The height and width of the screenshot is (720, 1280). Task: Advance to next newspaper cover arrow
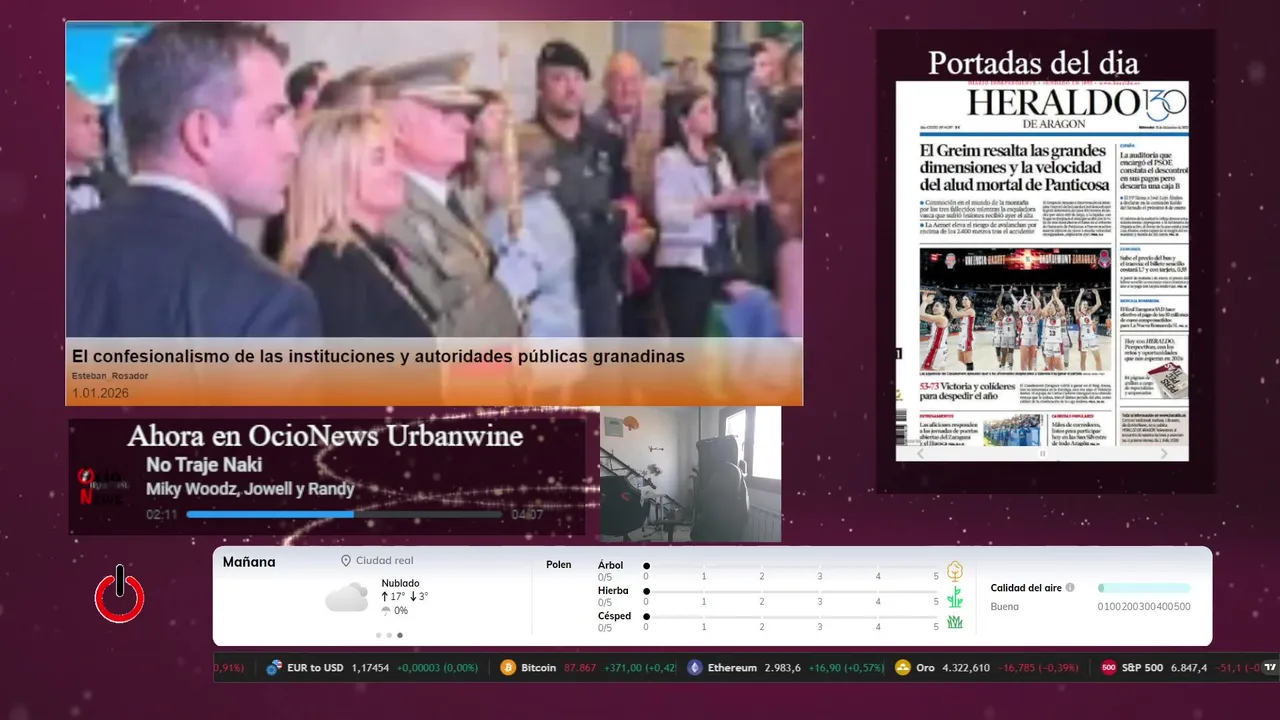(1163, 453)
